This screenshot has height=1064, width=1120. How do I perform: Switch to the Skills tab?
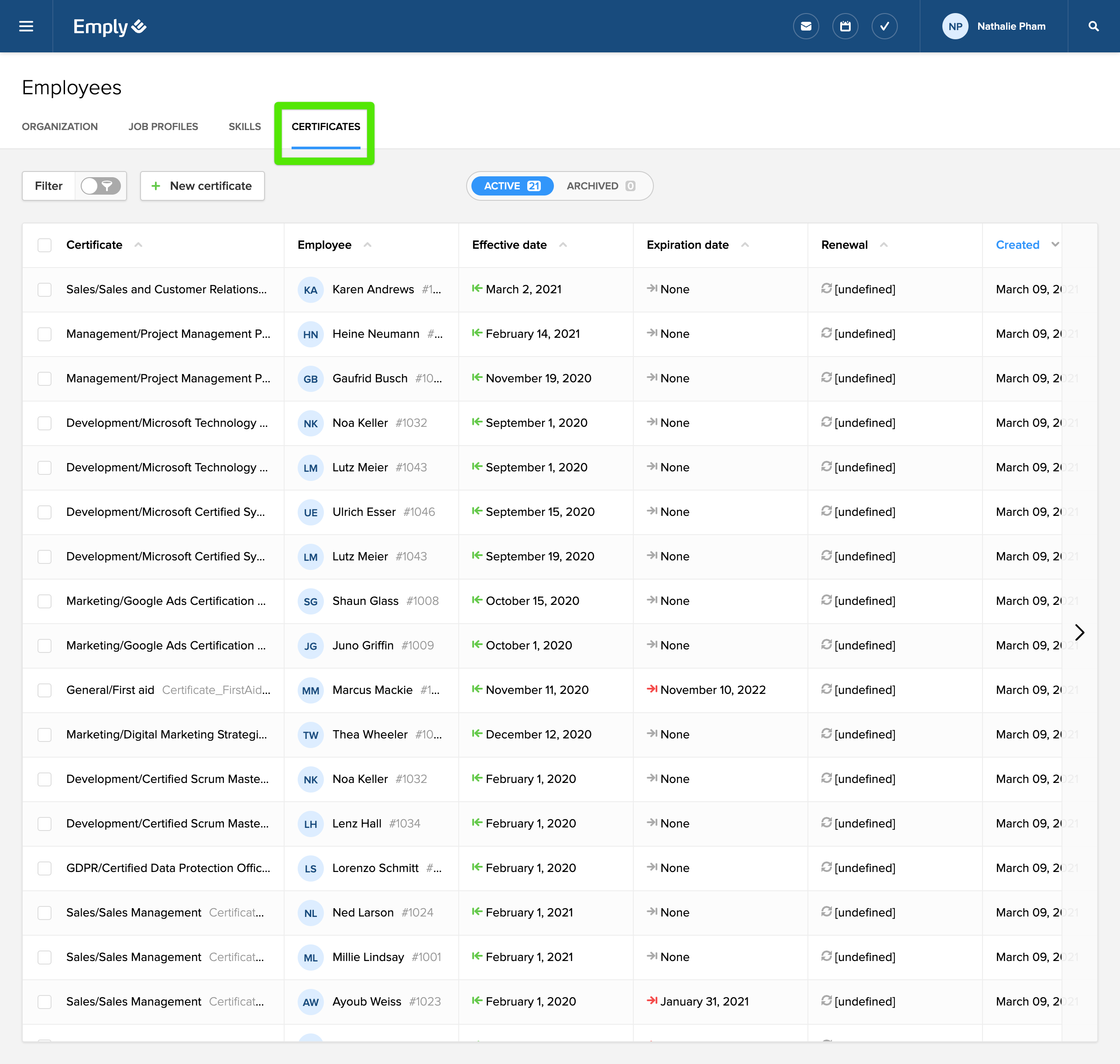tap(244, 127)
